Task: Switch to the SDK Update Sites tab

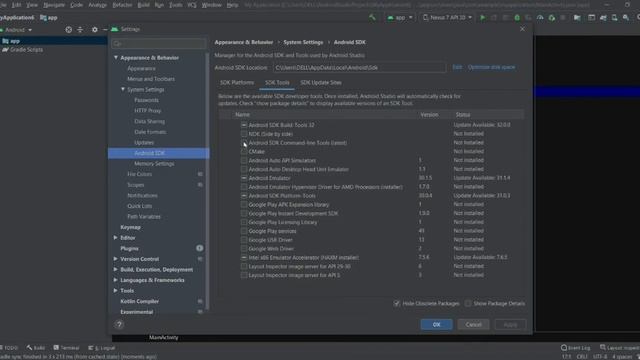Action: coord(321,82)
